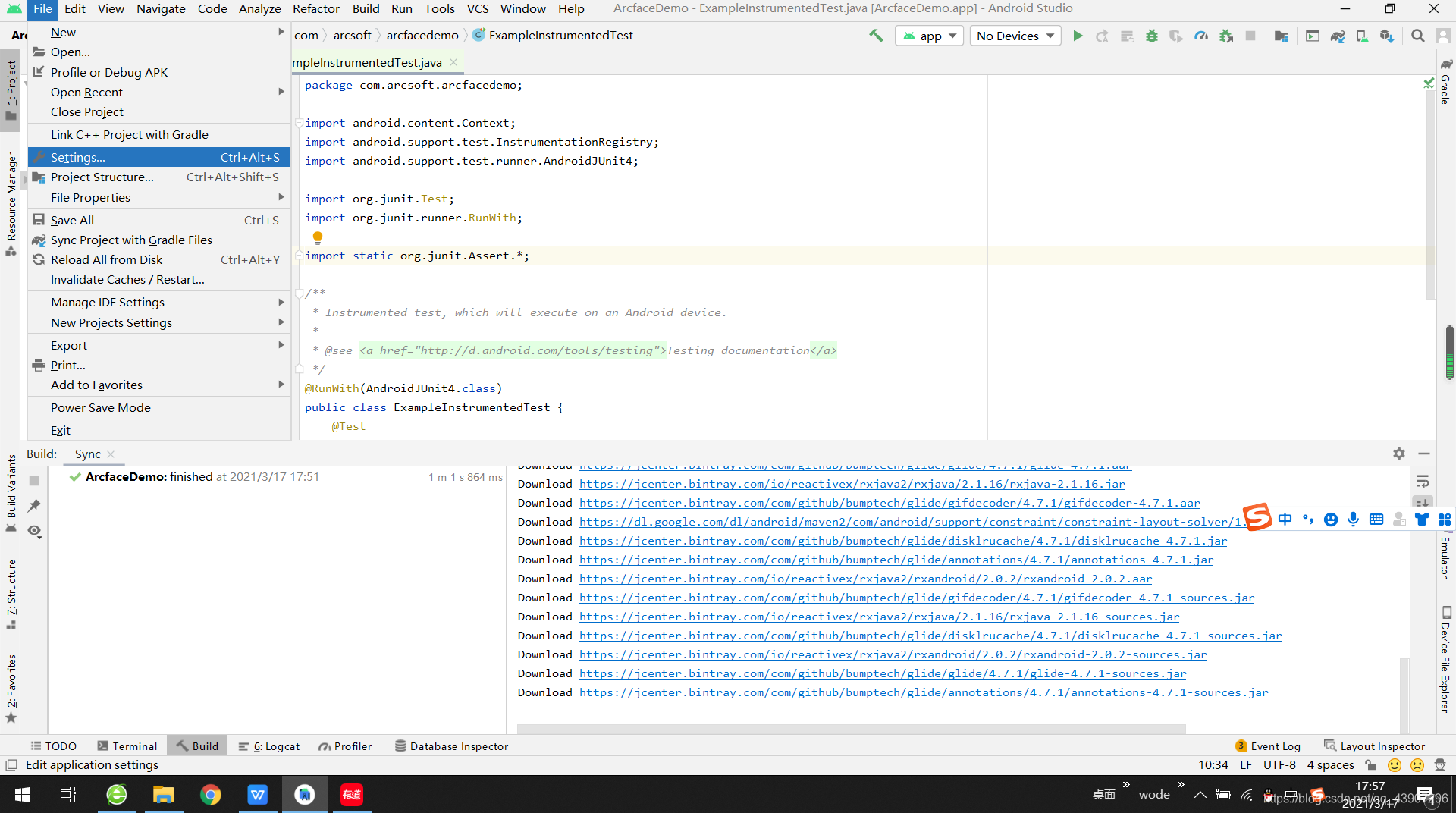Expand Manage IDE Settings submenu
This screenshot has width=1456, height=813.
[x=159, y=302]
